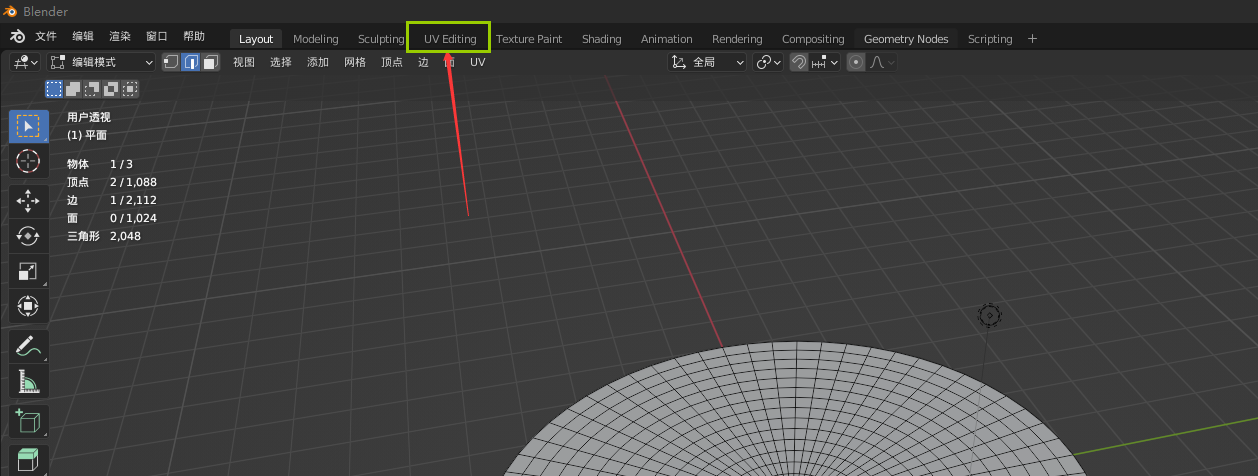This screenshot has width=1258, height=476.
Task: Open the 渲染 menu
Action: click(x=120, y=37)
